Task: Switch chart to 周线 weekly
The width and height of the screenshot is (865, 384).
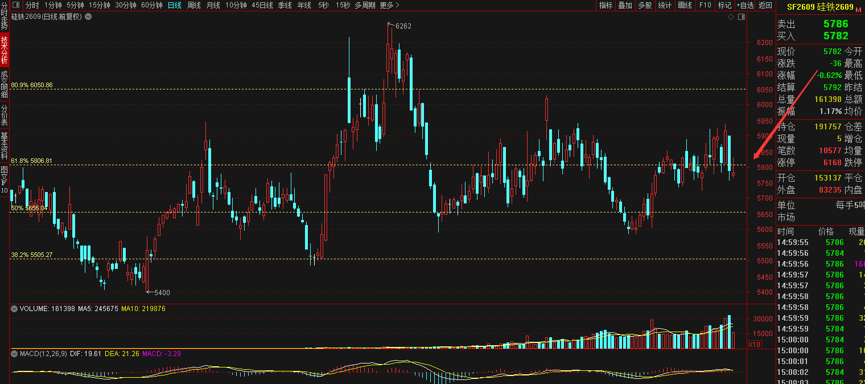Action: coord(194,5)
